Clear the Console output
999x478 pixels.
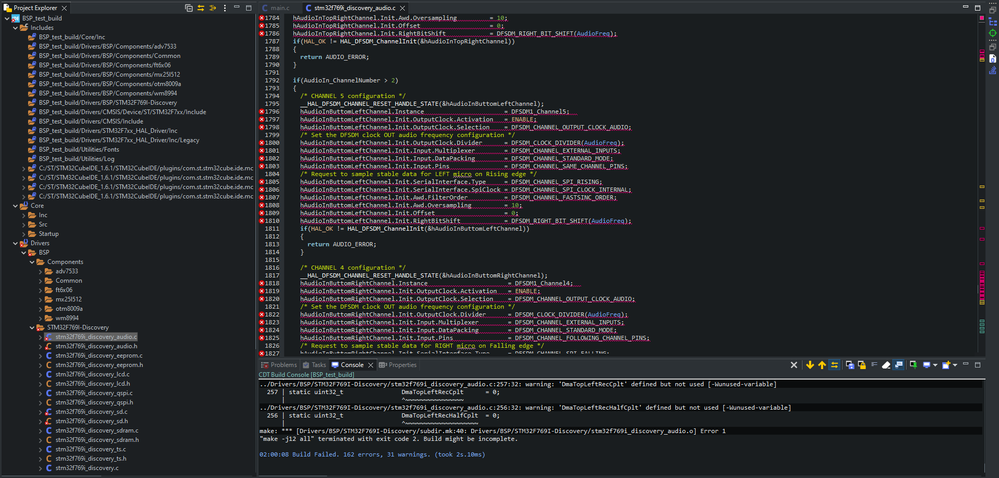tap(886, 365)
